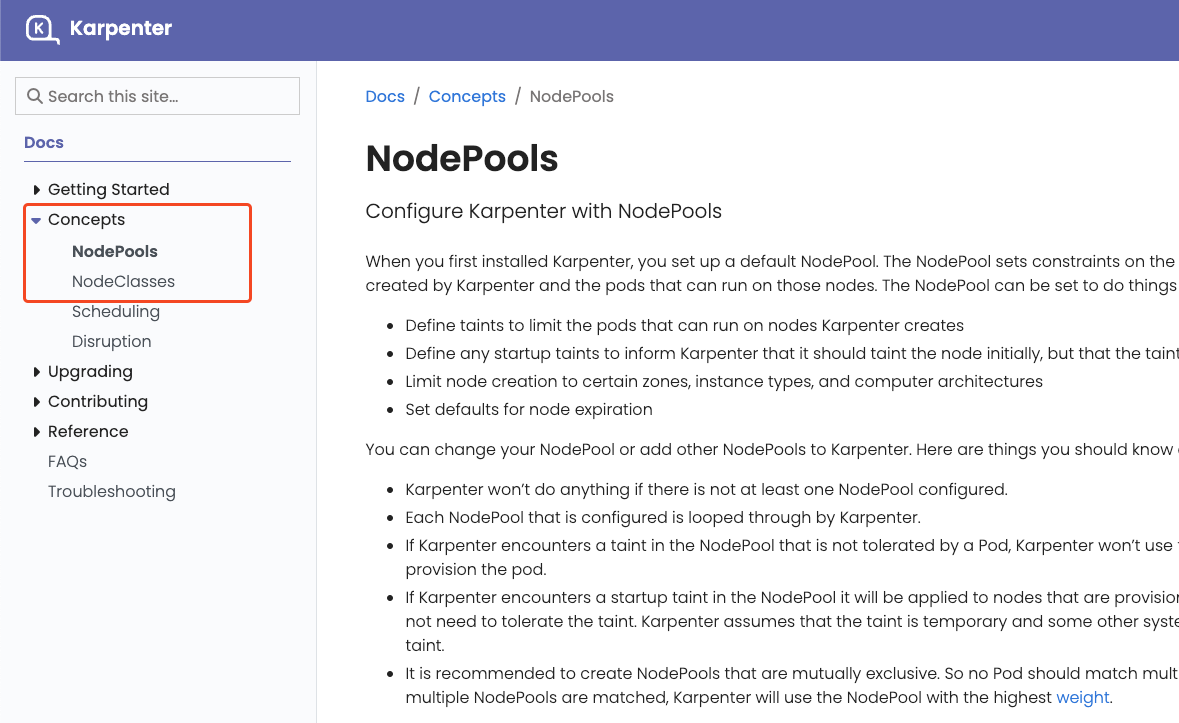The width and height of the screenshot is (1179, 723).
Task: Click 'Define any startup taints' bullet
Action: tap(792, 353)
